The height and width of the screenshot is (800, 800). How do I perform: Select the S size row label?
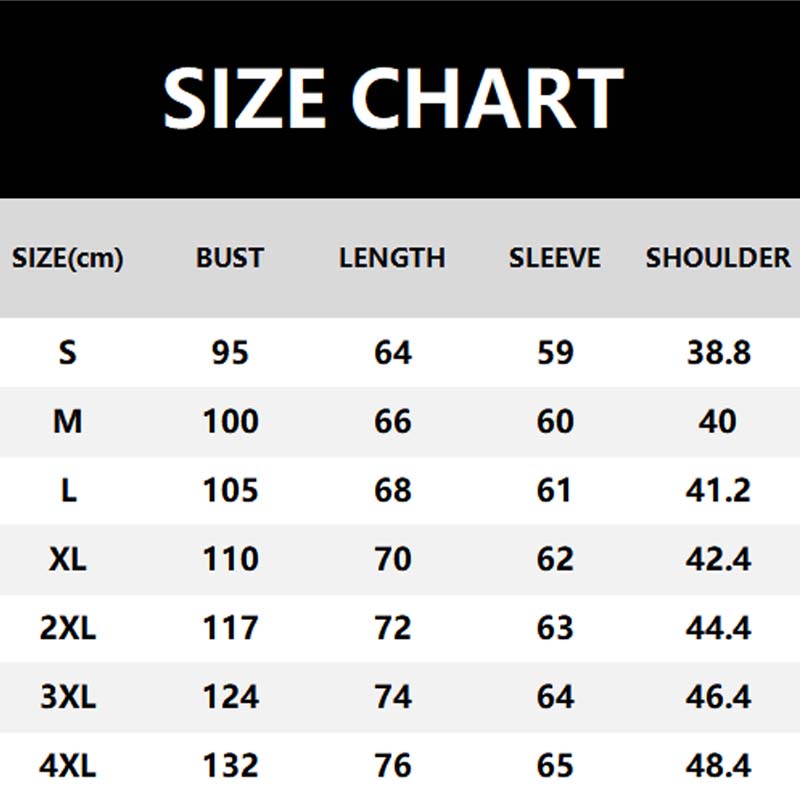coord(67,353)
